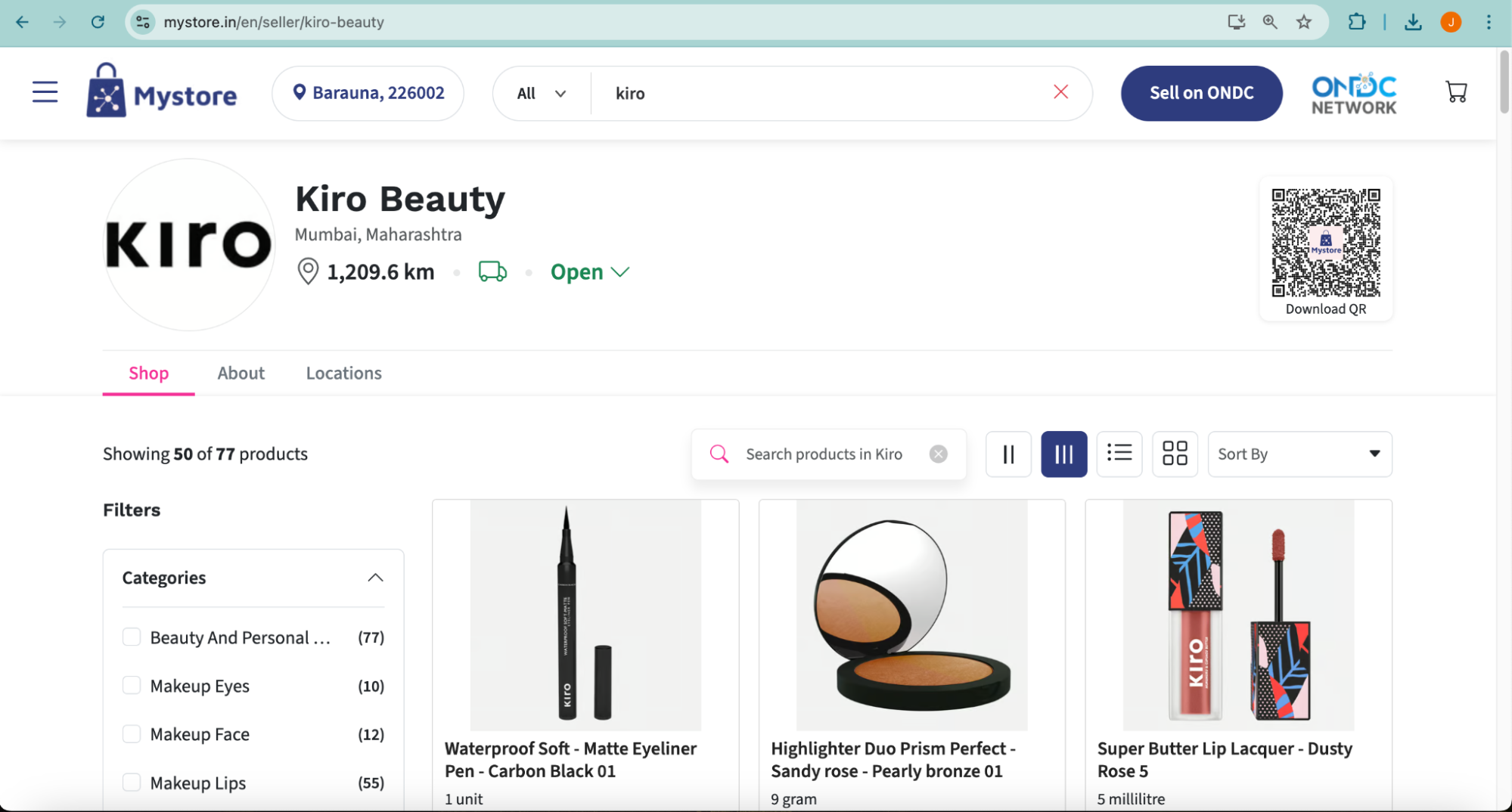Screen dimensions: 1512x812
Task: Click the delivery truck icon
Action: [x=492, y=271]
